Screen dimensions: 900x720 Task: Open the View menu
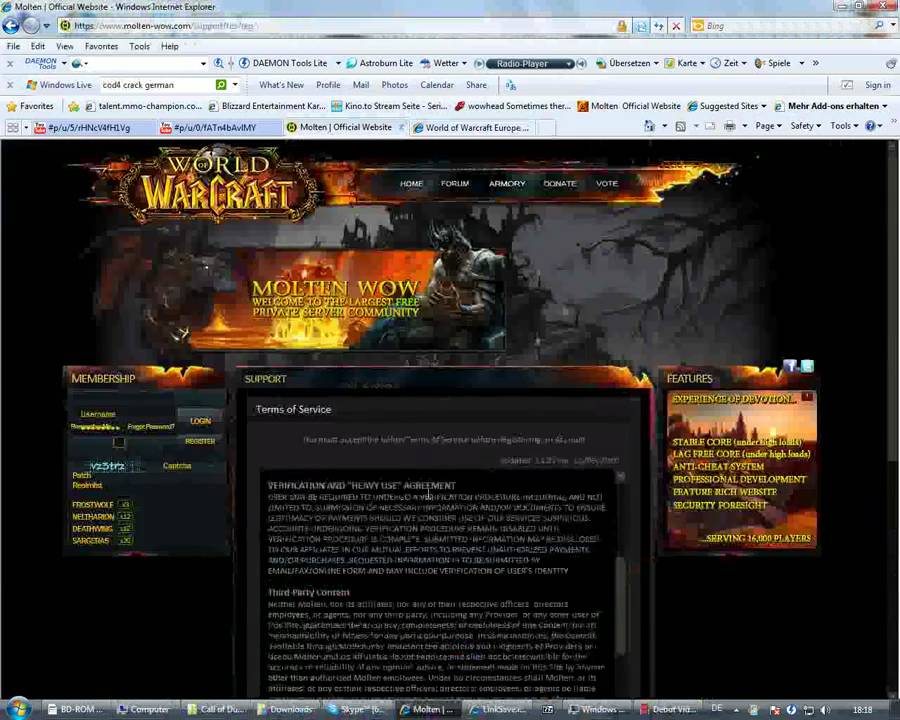click(x=64, y=46)
